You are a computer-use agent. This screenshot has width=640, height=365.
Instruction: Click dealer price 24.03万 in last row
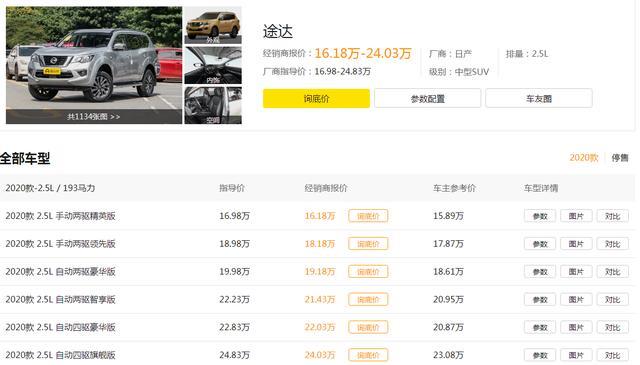click(x=320, y=354)
